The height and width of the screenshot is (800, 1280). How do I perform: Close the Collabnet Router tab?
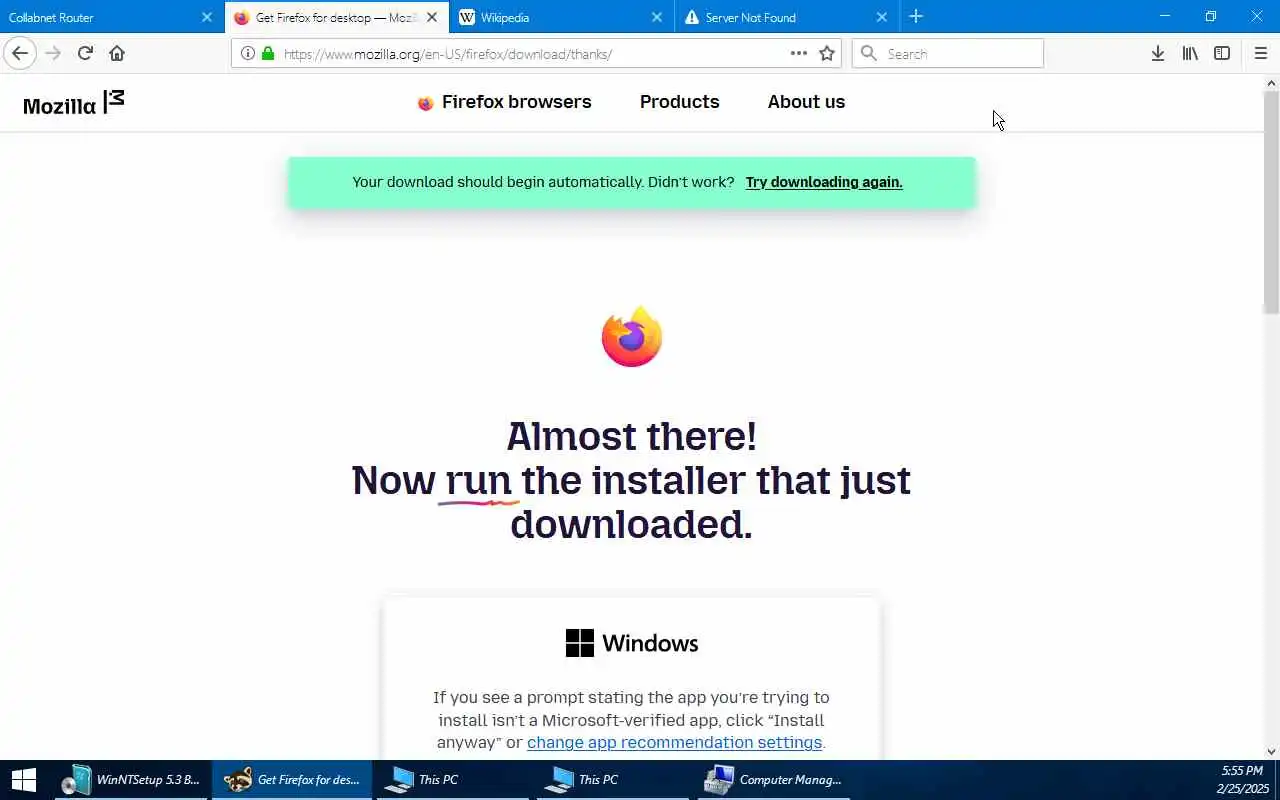[x=207, y=17]
